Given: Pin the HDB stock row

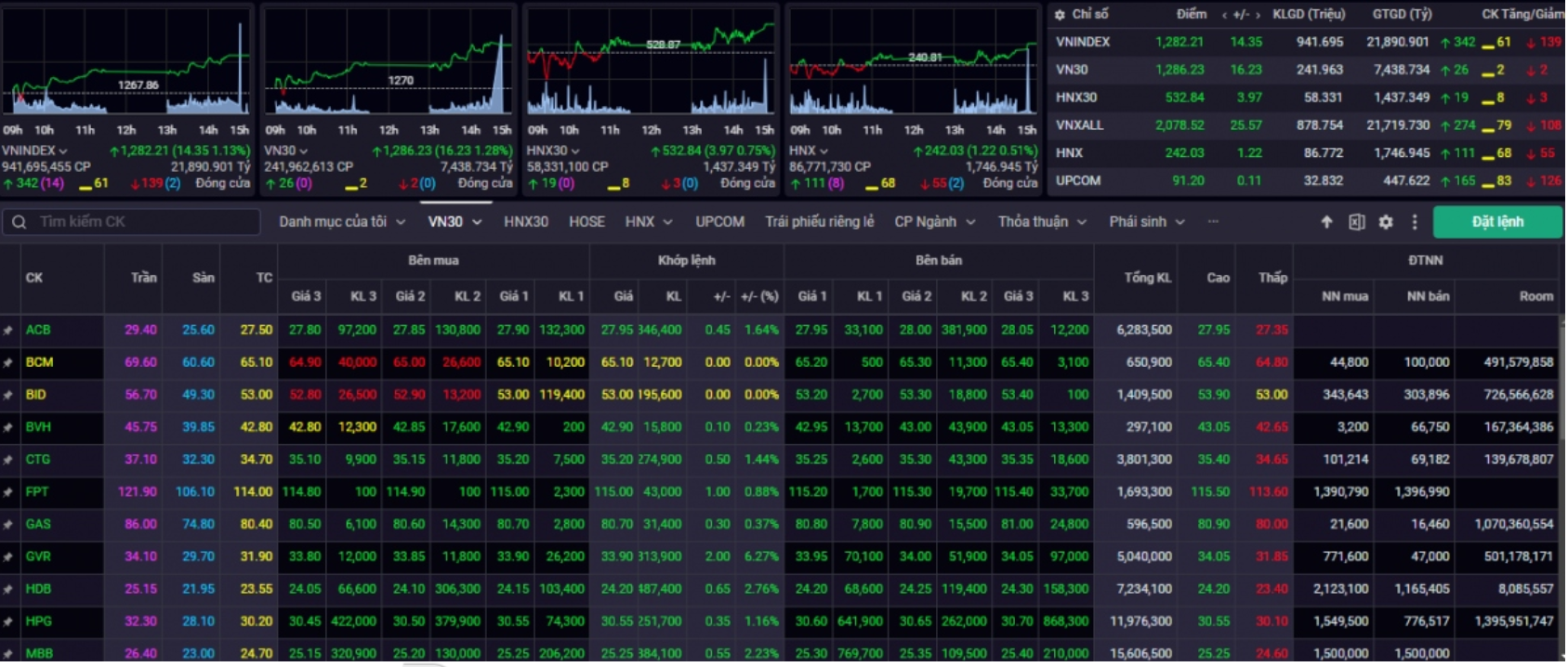Looking at the screenshot, I should (x=8, y=589).
